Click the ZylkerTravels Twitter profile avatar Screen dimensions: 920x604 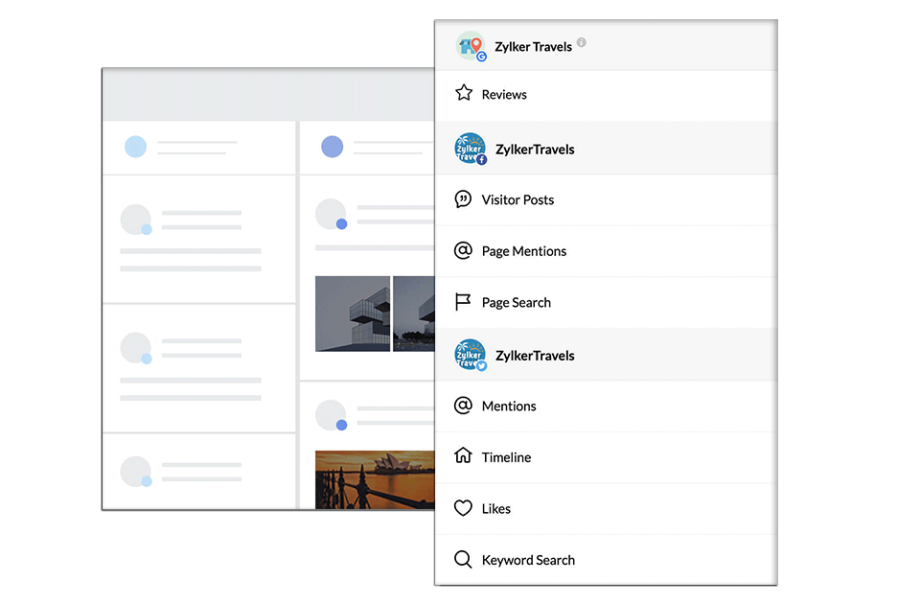coord(471,355)
